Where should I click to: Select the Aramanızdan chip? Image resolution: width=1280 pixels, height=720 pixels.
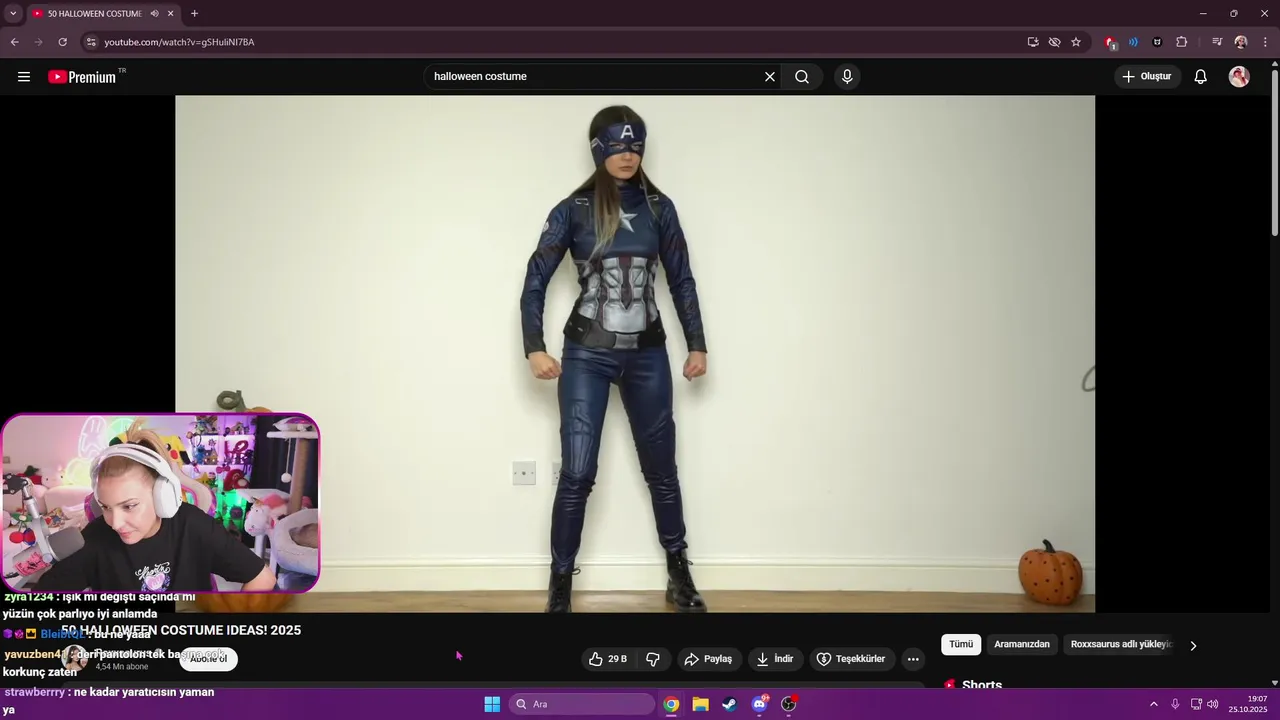(x=1022, y=645)
